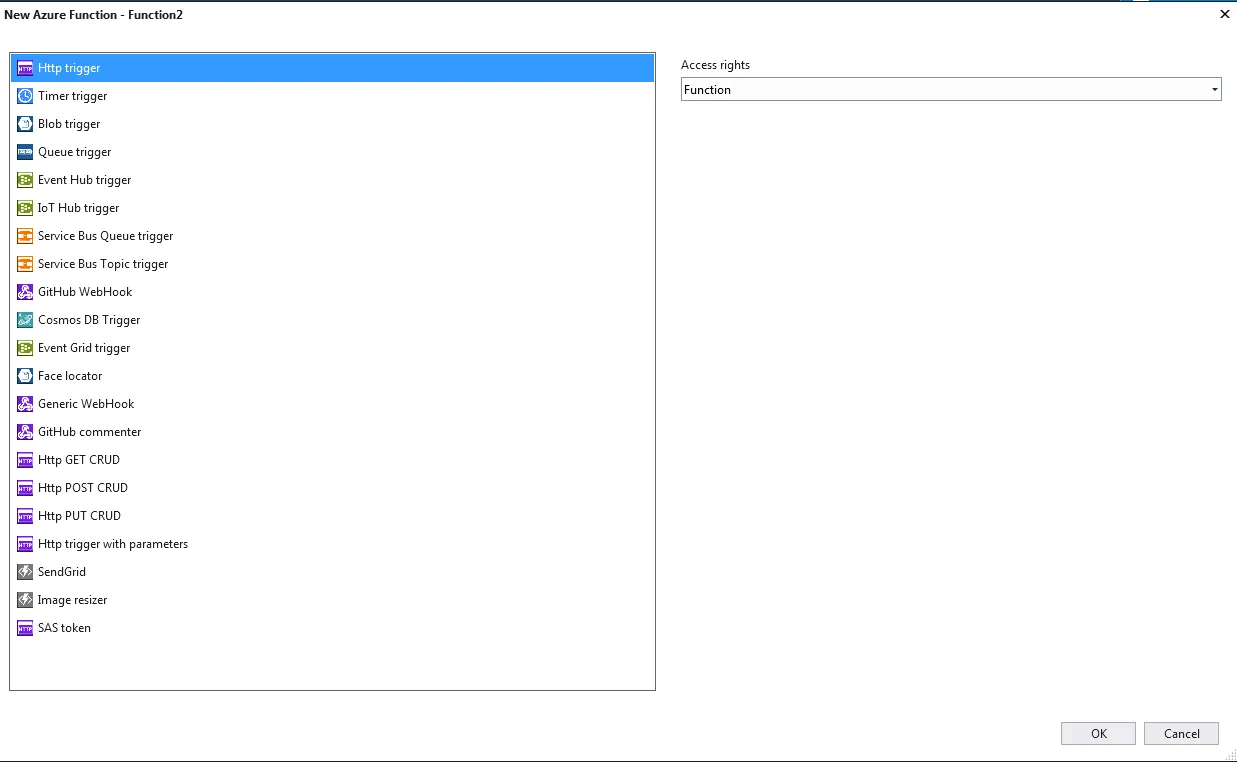Screen dimensions: 1237x762
Task: Pick the Image resizer label
Action: coord(72,600)
